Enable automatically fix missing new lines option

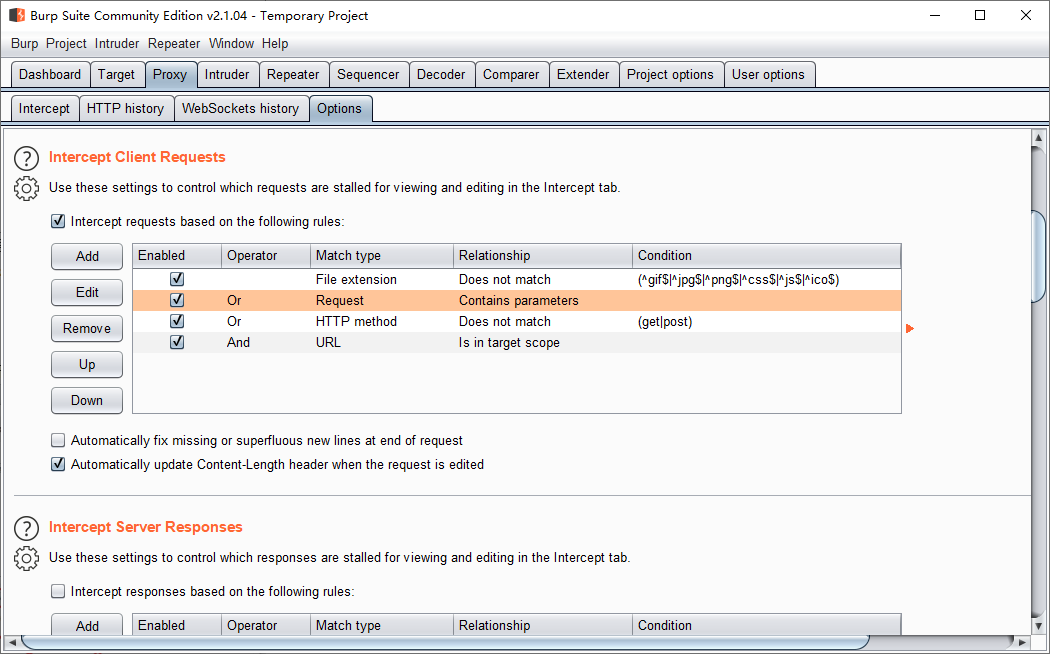pyautogui.click(x=58, y=440)
